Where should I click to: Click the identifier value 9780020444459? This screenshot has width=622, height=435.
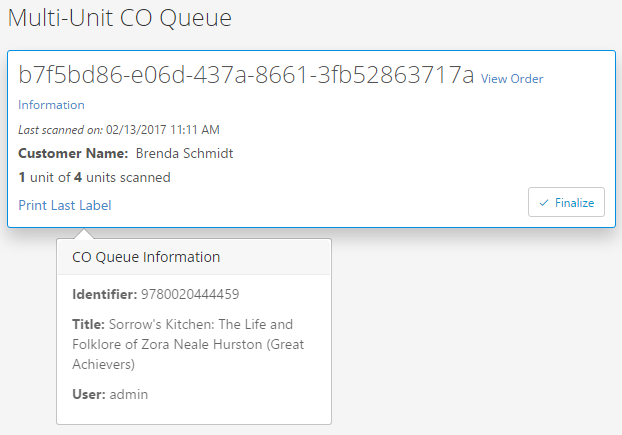point(190,294)
